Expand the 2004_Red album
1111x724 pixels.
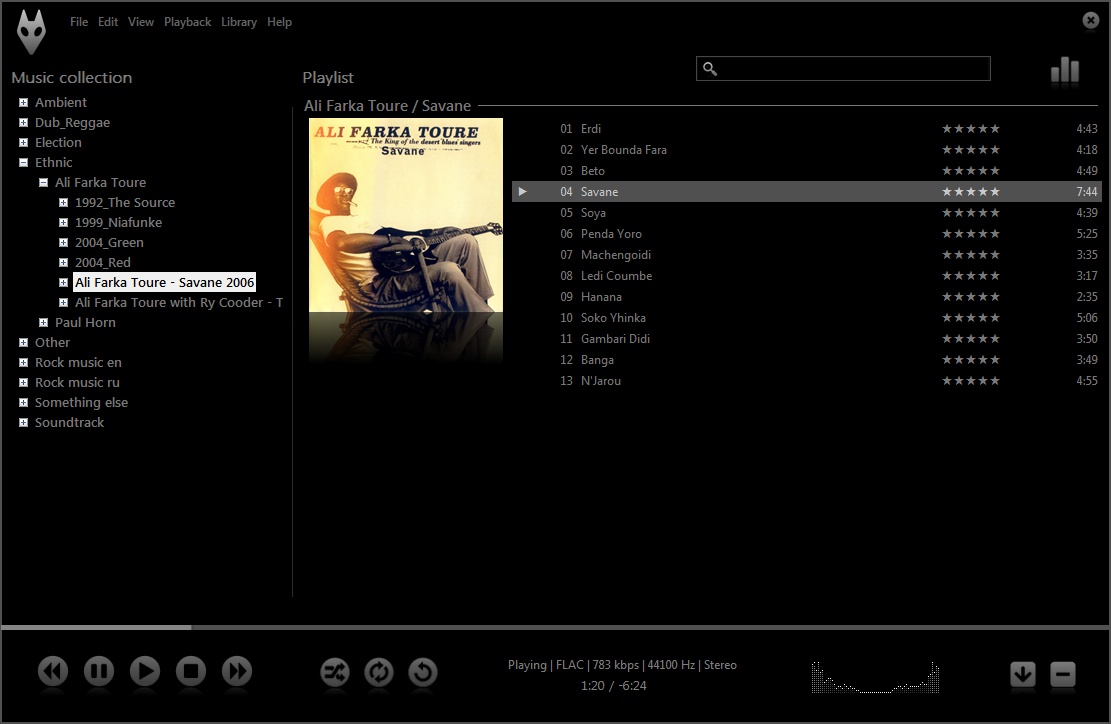pos(63,262)
